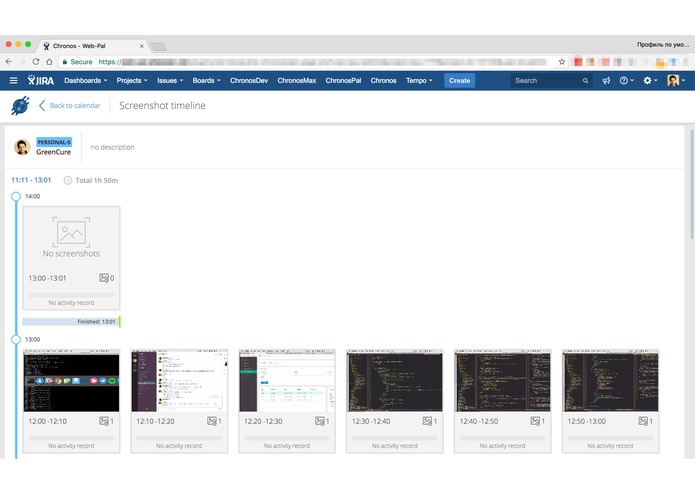Viewport: 695px width, 494px height.
Task: Click screenshot count icon for 12:20-12:30
Action: [320, 421]
